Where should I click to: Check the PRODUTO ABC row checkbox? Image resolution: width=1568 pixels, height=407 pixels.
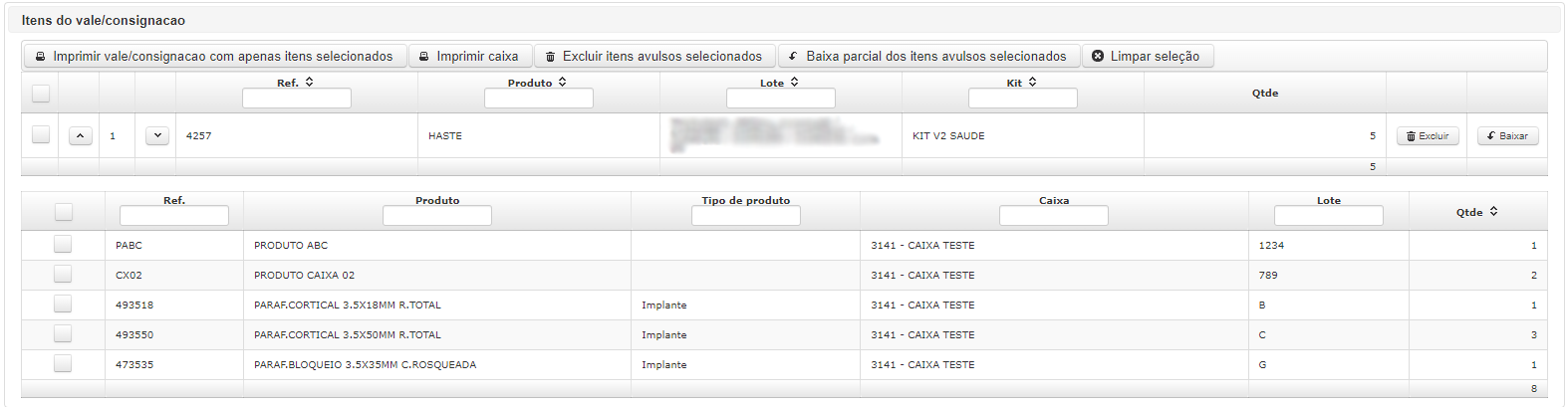click(63, 244)
